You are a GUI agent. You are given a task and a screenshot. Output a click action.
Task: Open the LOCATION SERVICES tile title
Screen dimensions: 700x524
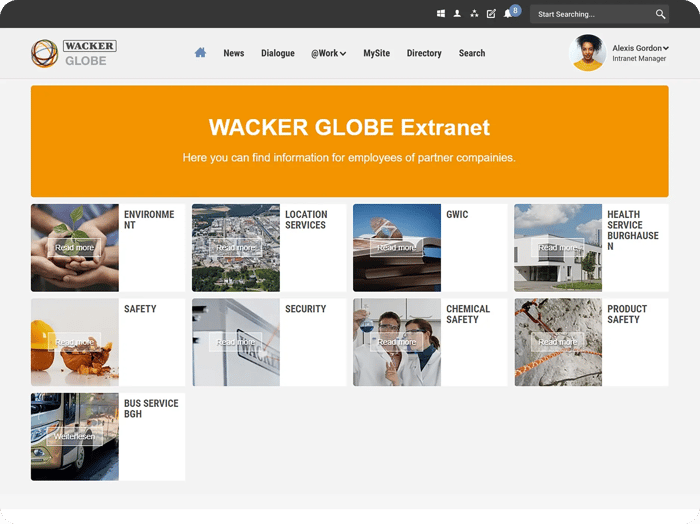click(306, 220)
